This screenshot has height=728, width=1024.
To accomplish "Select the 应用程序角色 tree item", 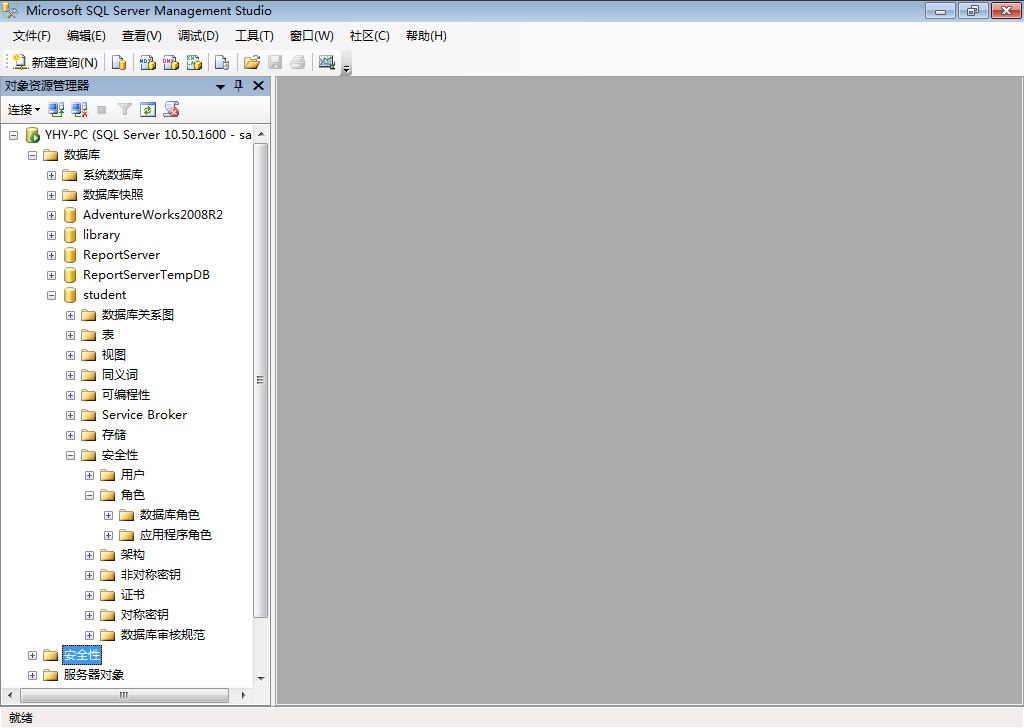I will point(176,535).
